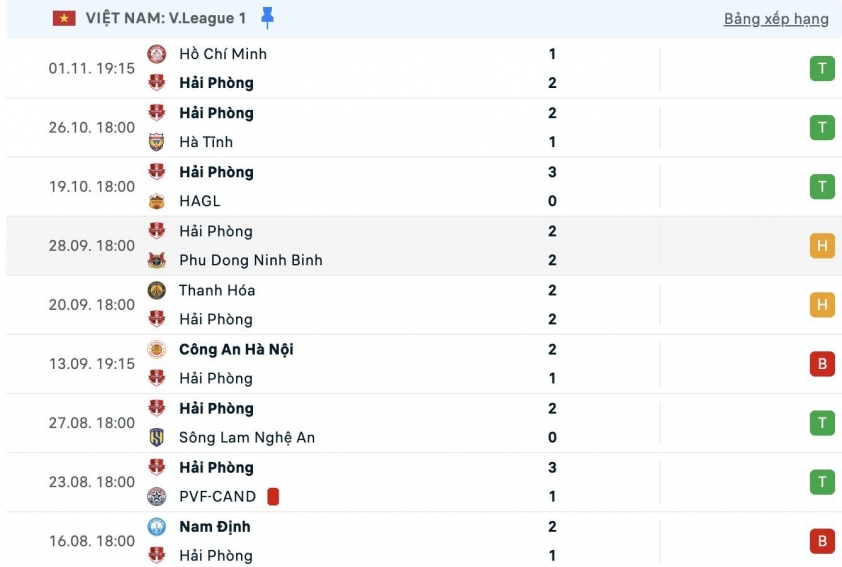Screen dimensions: 842x567
Task: Select the Hải Phòng vs Hà Tĩnh match row
Action: tap(400, 128)
